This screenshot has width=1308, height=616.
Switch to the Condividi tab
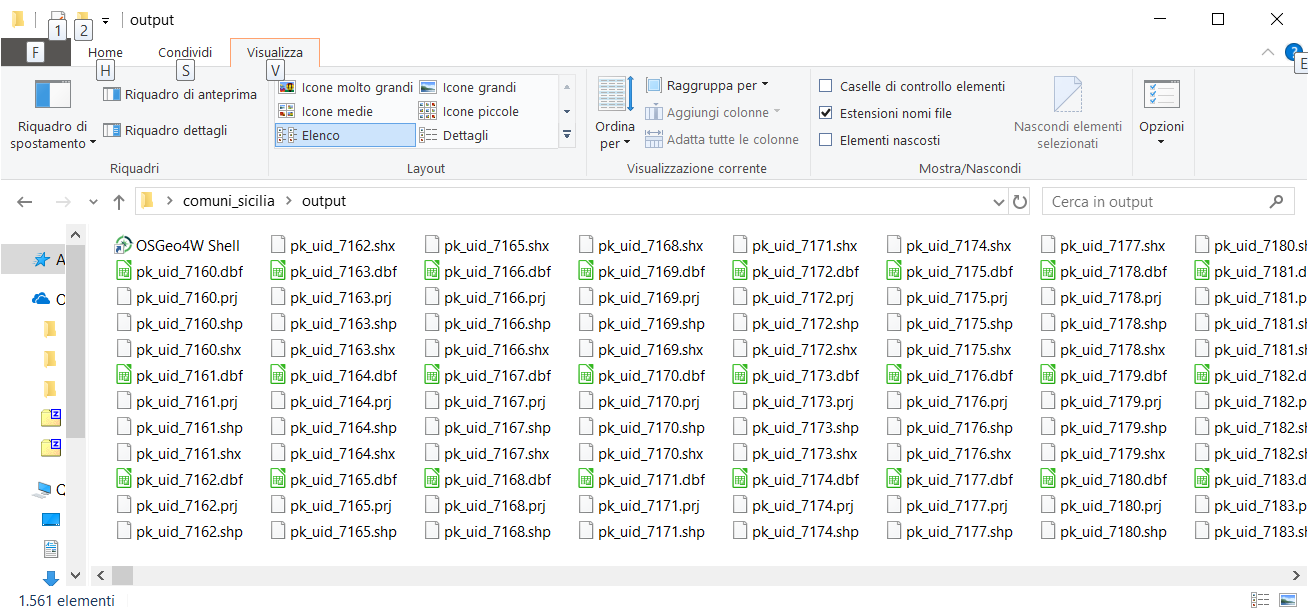tap(185, 53)
